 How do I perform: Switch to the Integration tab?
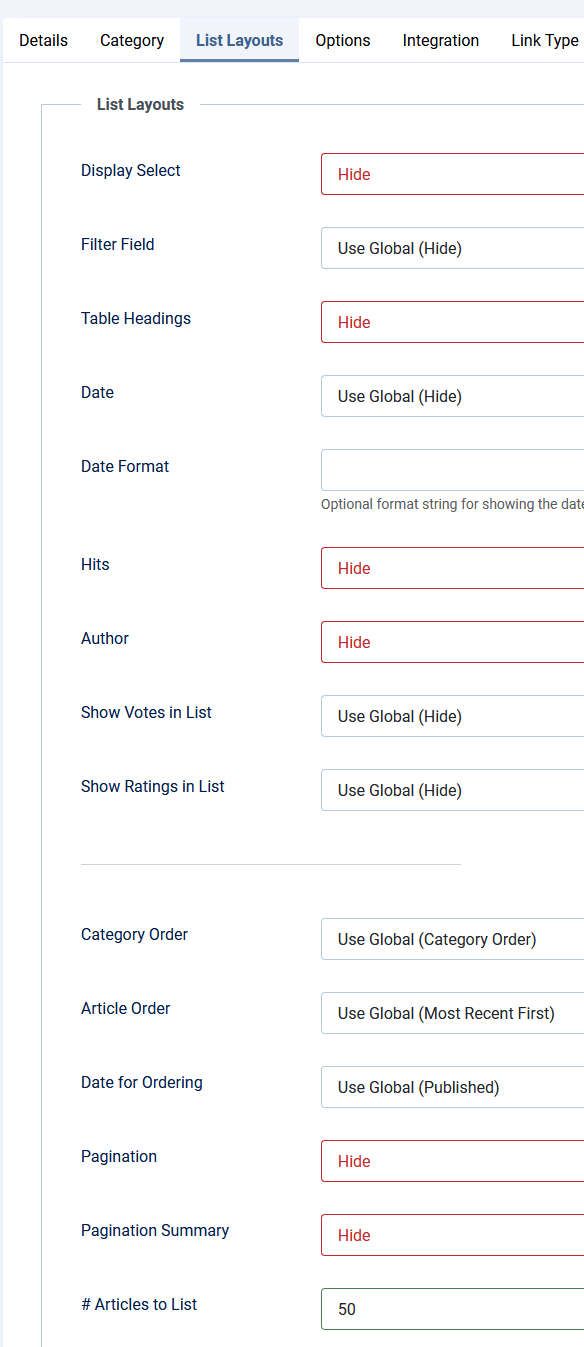pyautogui.click(x=440, y=40)
